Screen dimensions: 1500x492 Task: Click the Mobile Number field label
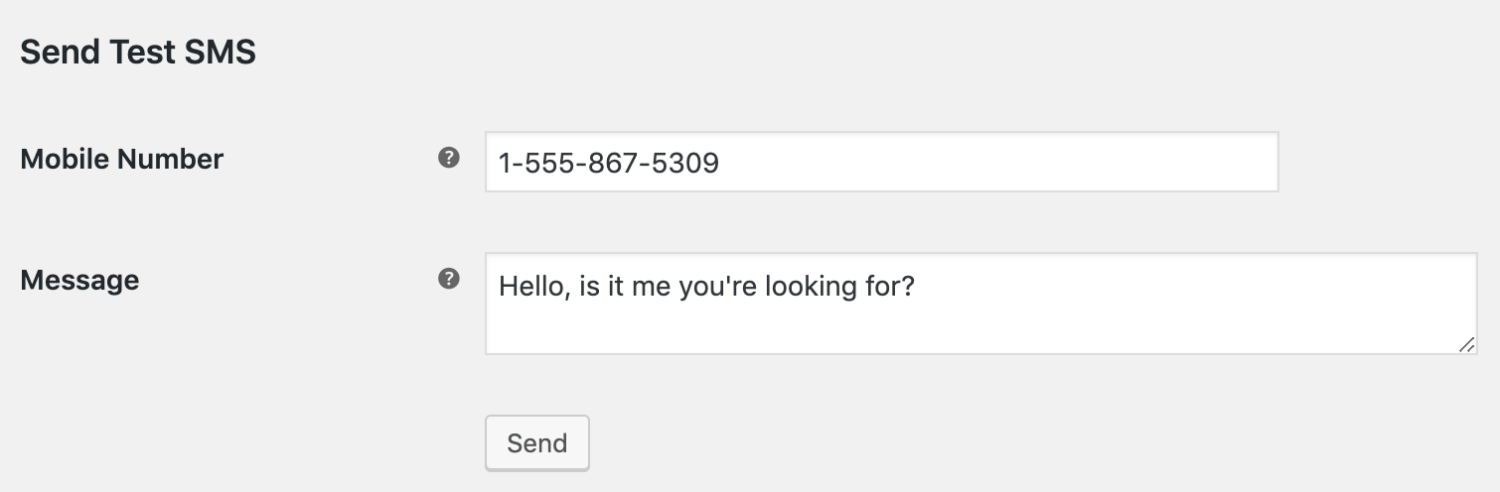pyautogui.click(x=122, y=159)
